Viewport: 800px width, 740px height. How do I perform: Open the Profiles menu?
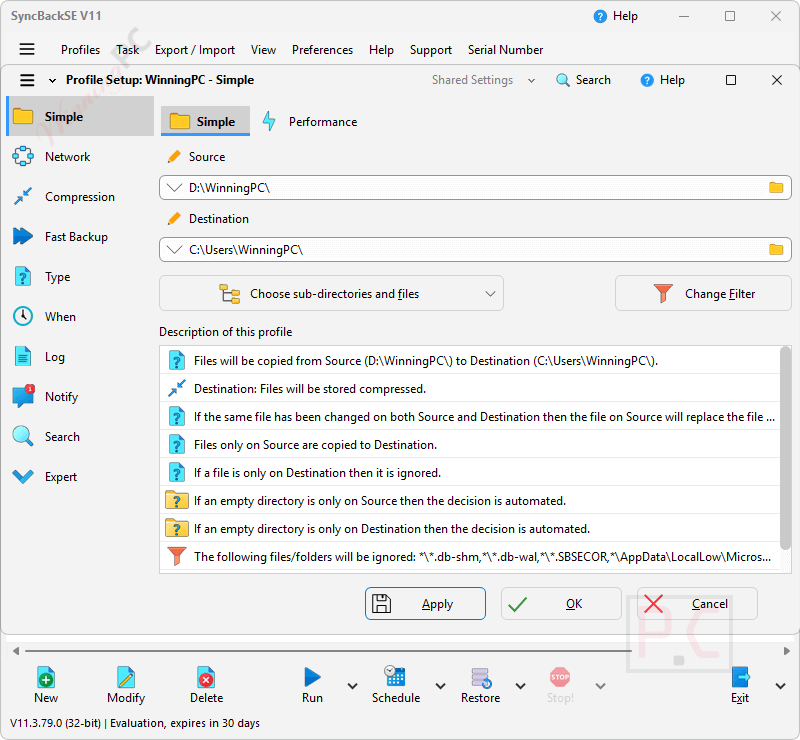point(80,50)
